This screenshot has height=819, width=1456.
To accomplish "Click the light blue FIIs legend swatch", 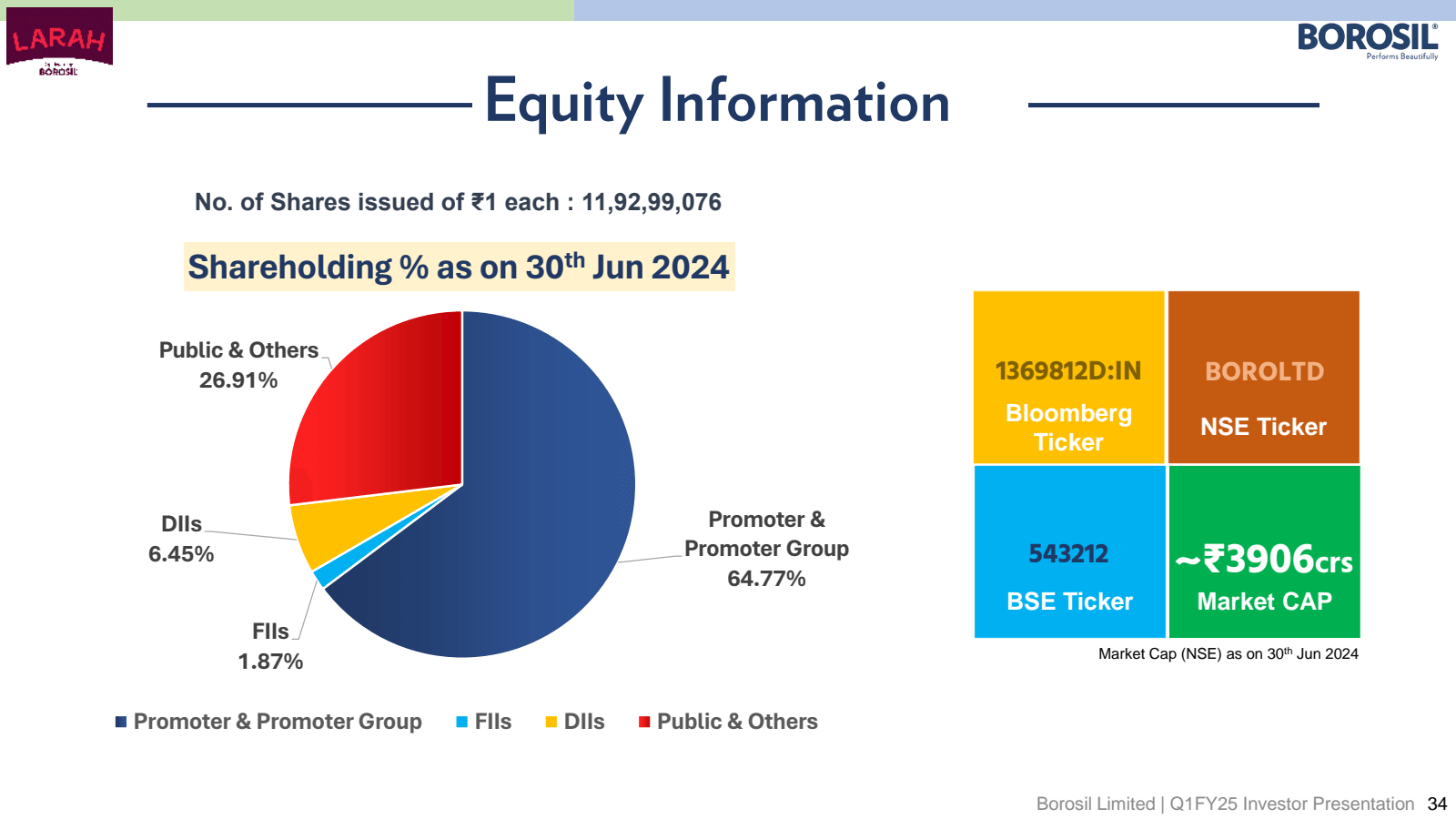I will point(462,722).
